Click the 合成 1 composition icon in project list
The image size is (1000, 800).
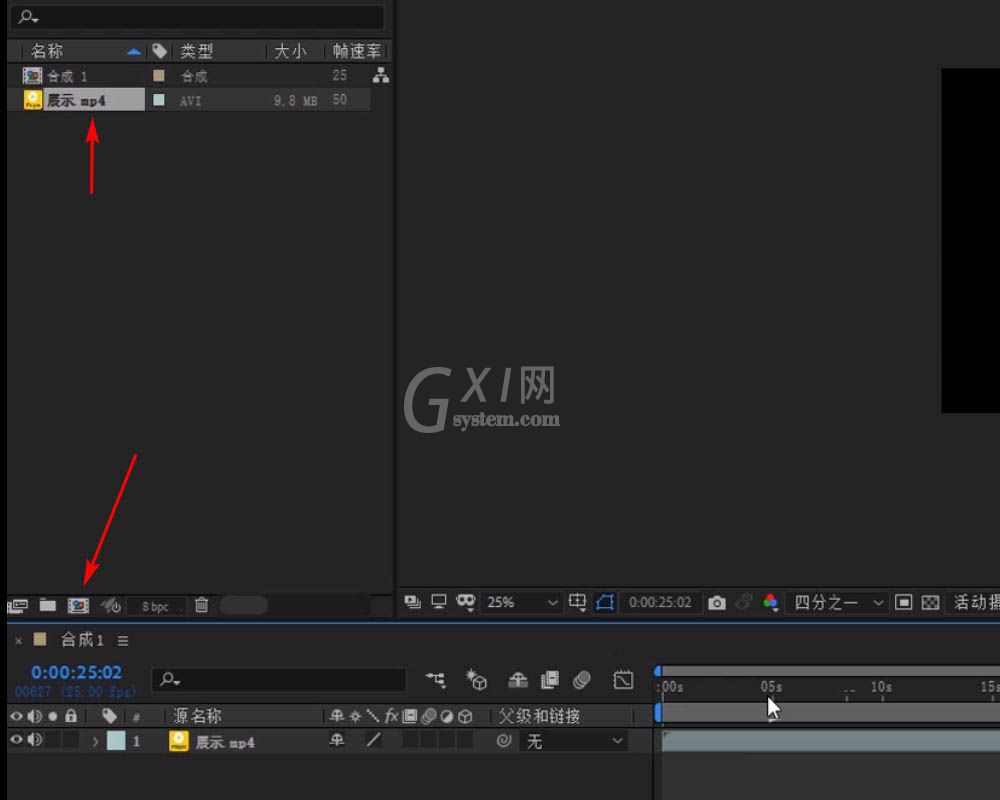[33, 76]
